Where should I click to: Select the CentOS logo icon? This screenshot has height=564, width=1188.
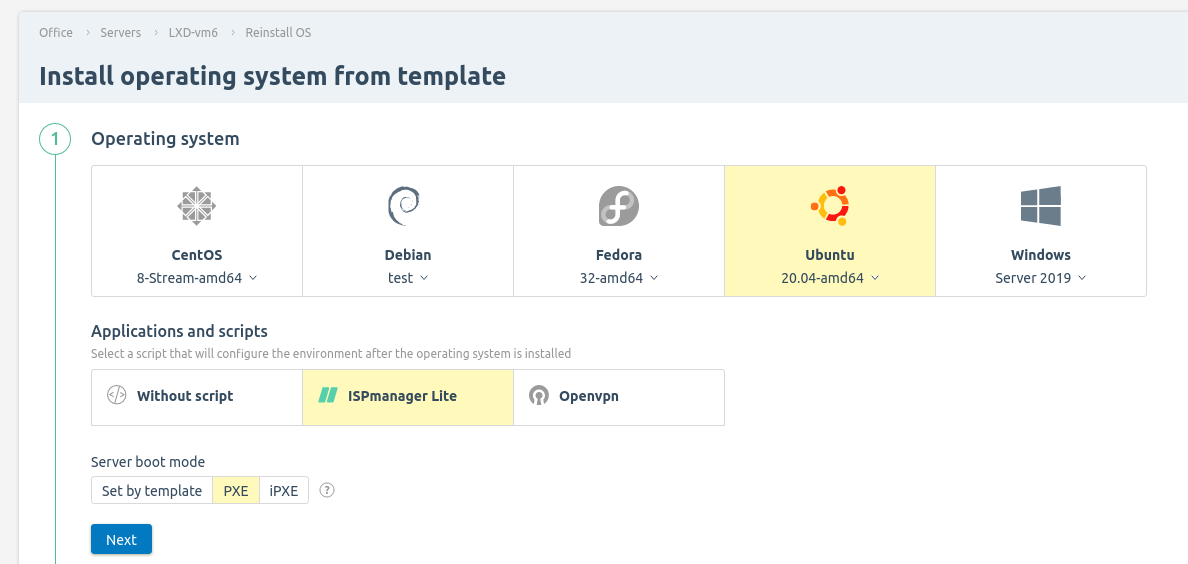(x=197, y=205)
